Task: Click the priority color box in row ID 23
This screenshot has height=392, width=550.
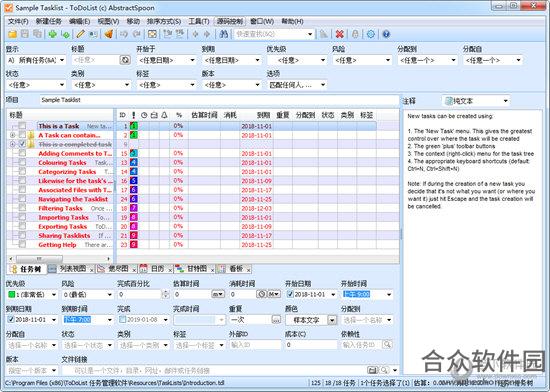Action: (x=133, y=244)
